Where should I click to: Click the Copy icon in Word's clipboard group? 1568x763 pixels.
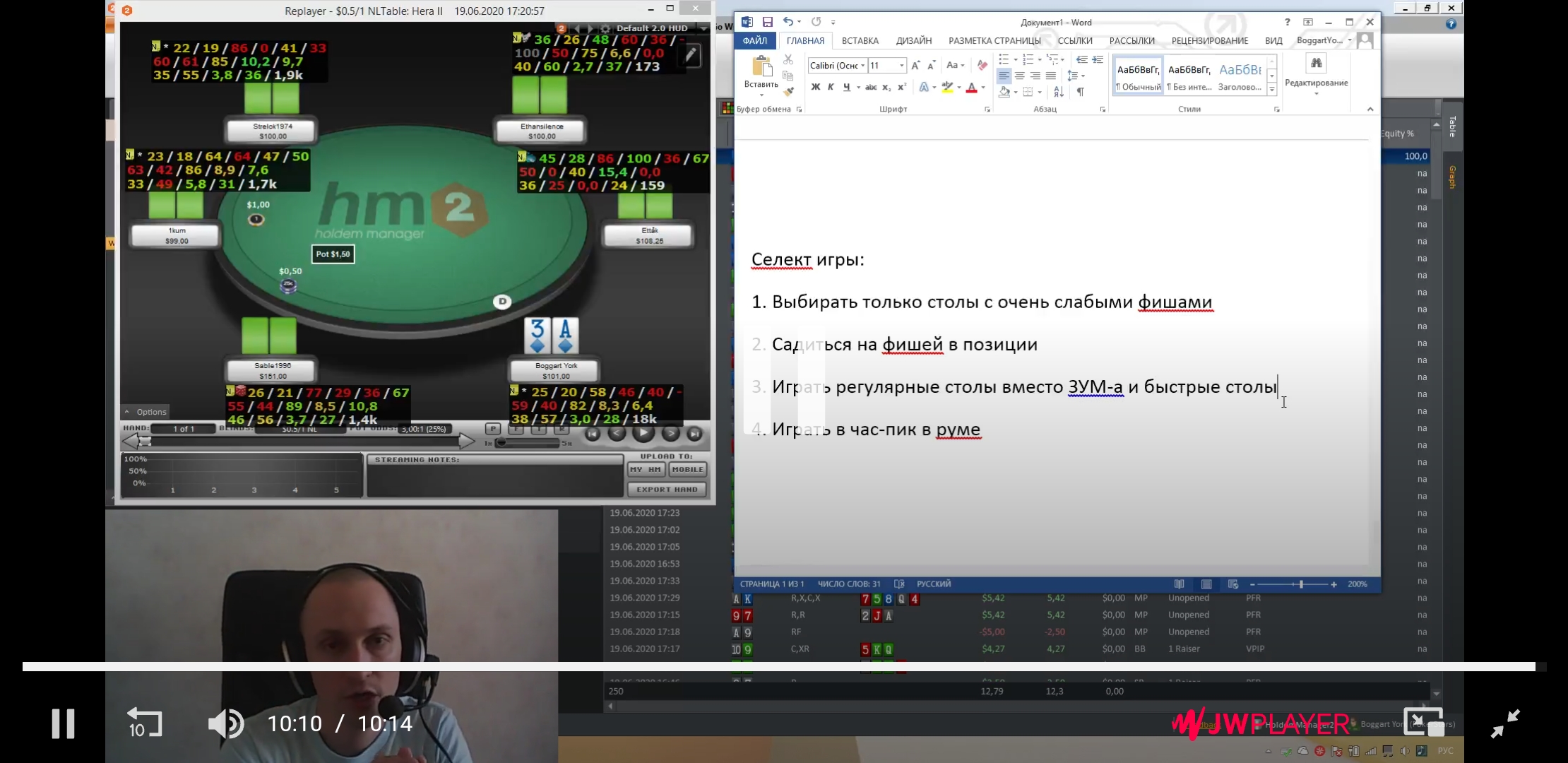[788, 76]
